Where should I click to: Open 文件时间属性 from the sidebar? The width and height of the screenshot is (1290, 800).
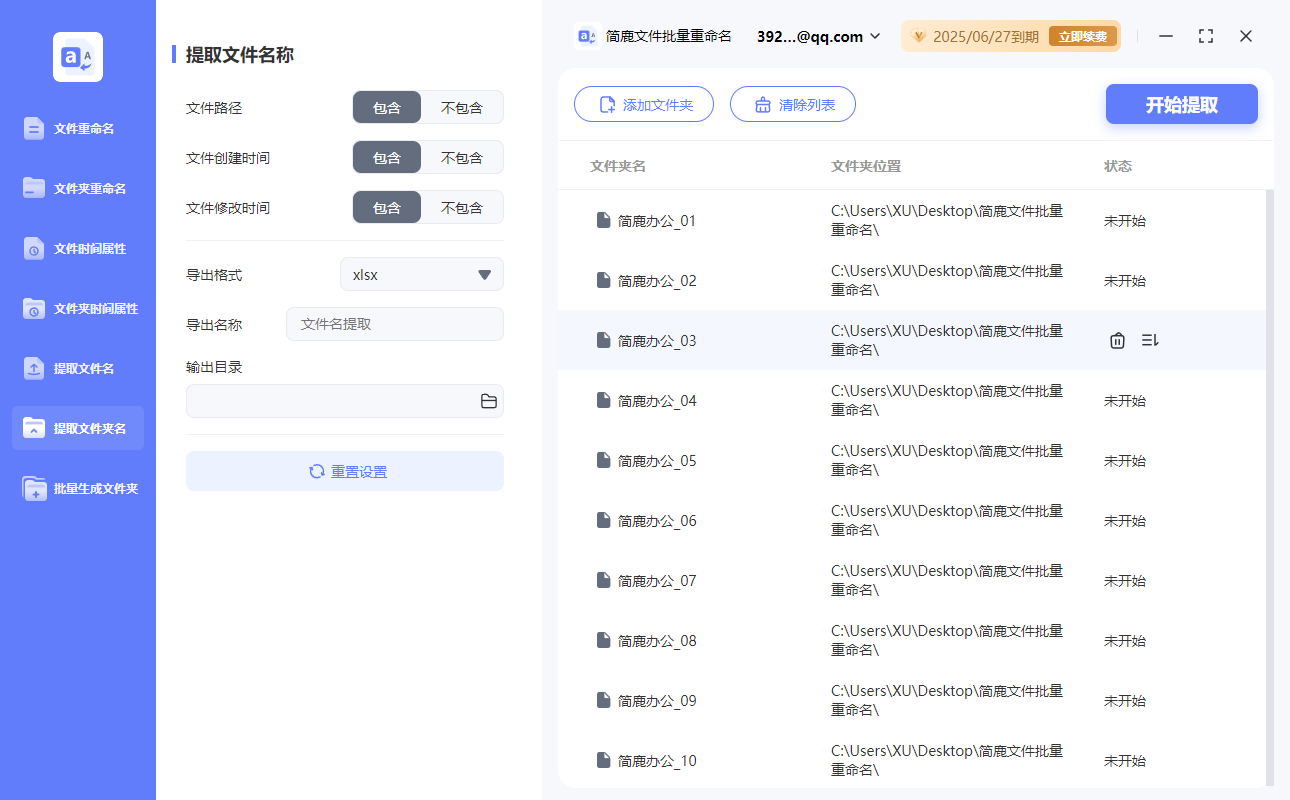tap(77, 248)
